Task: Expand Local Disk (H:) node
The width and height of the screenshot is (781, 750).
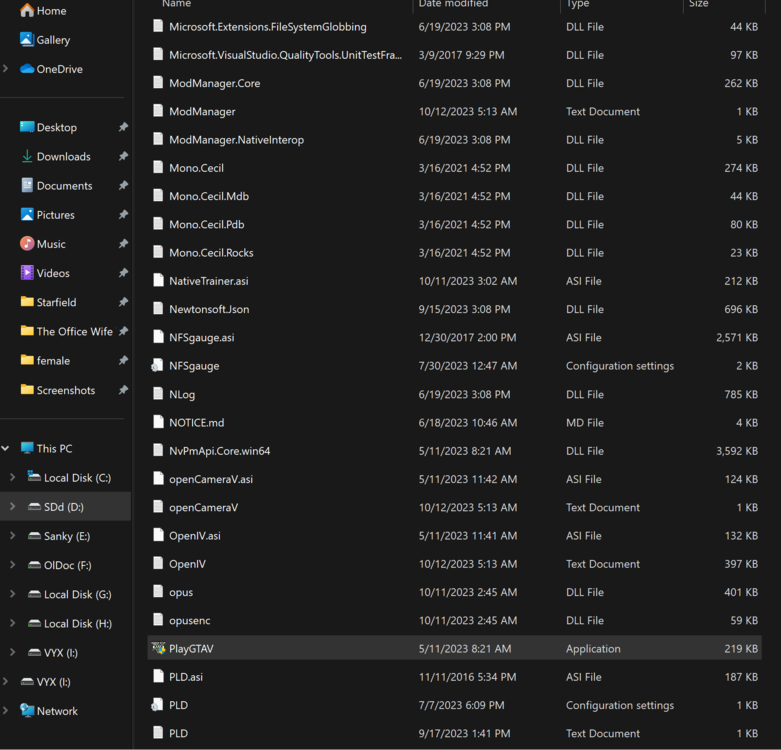Action: [x=12, y=623]
